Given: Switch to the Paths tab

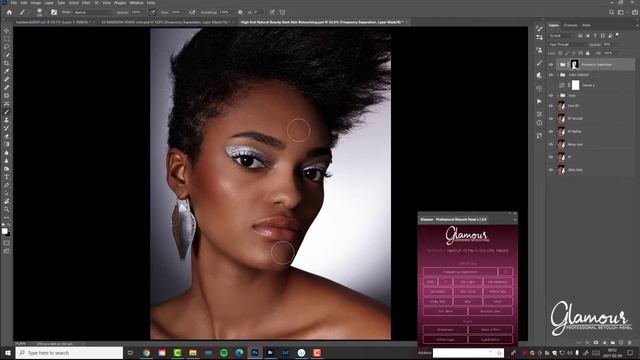Looking at the screenshot, I should pyautogui.click(x=587, y=25).
